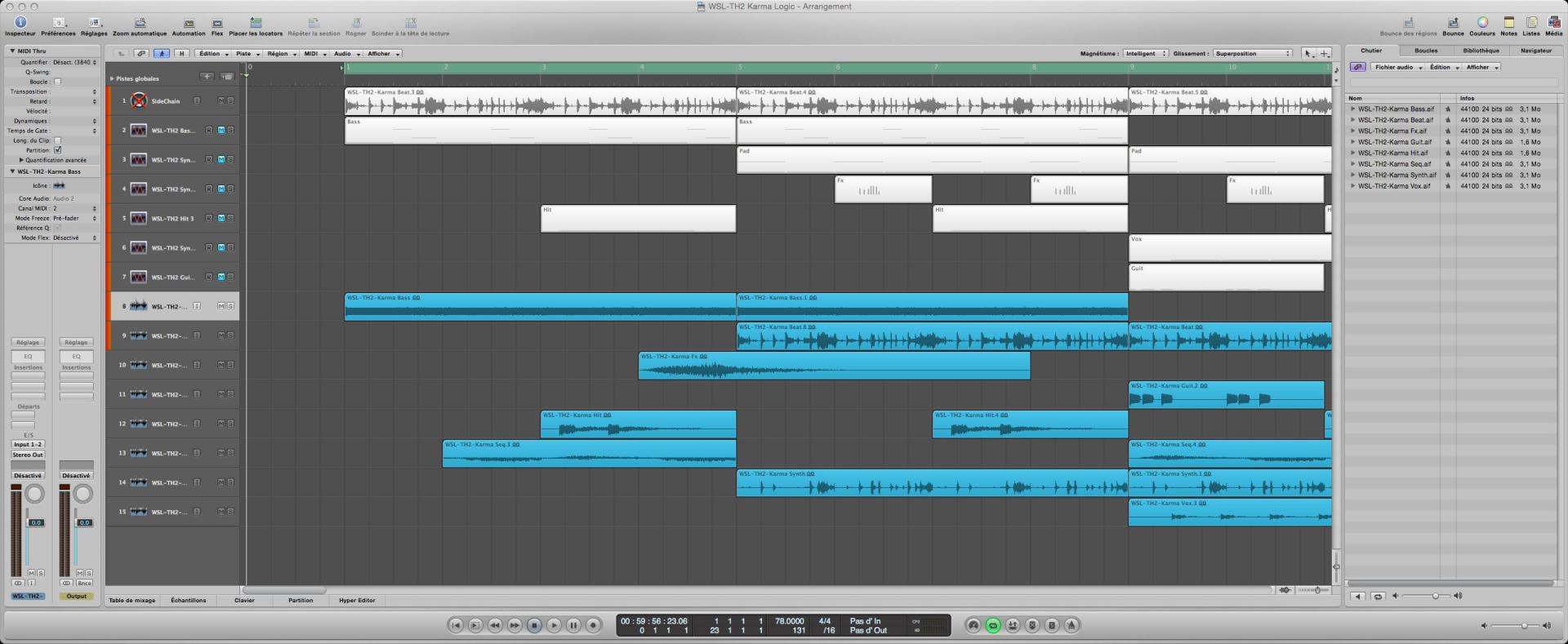Screen dimensions: 1568x644
Task: Click the link icon in the Chutier panel
Action: [x=1358, y=67]
